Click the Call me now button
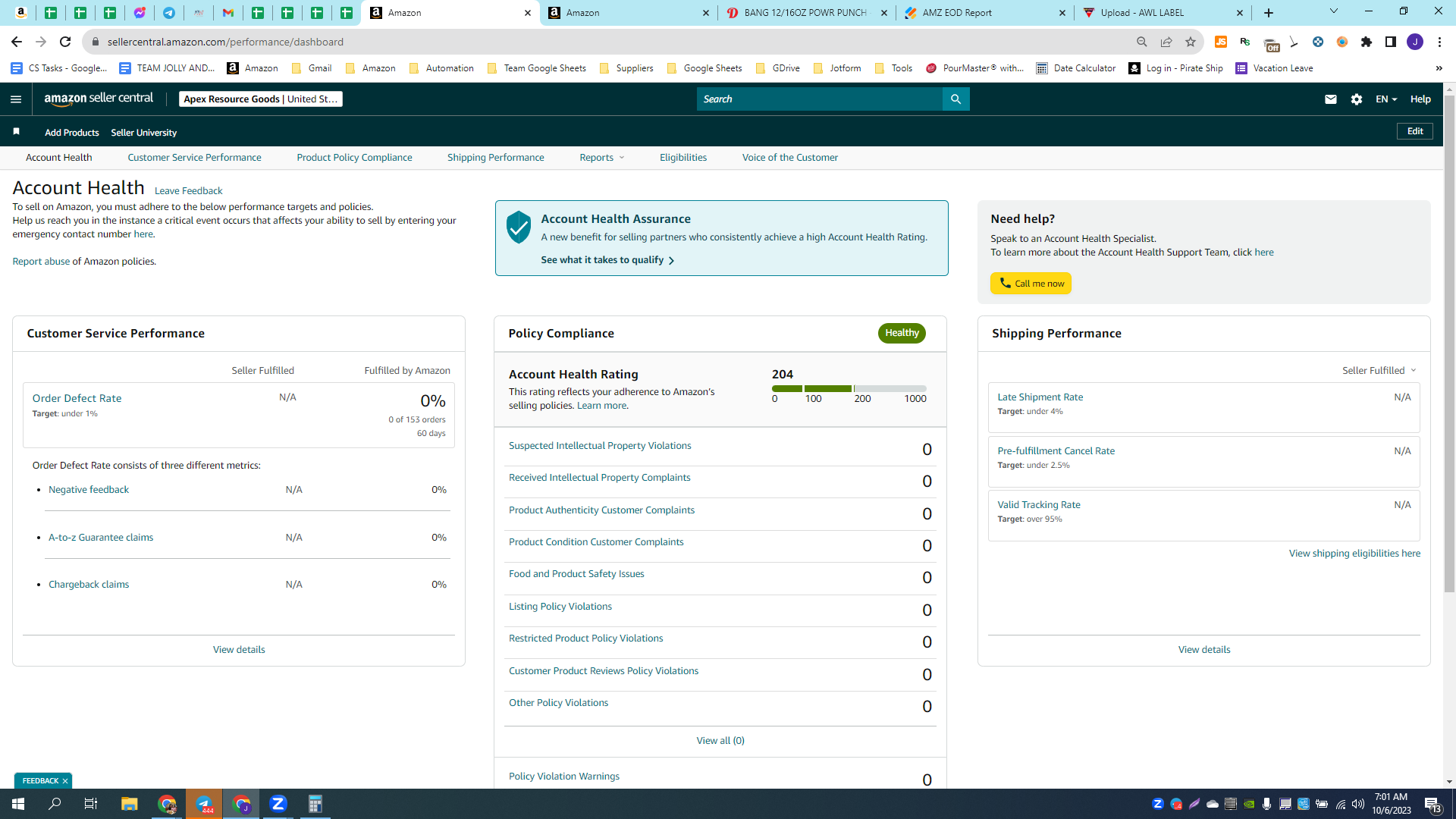 click(x=1031, y=284)
